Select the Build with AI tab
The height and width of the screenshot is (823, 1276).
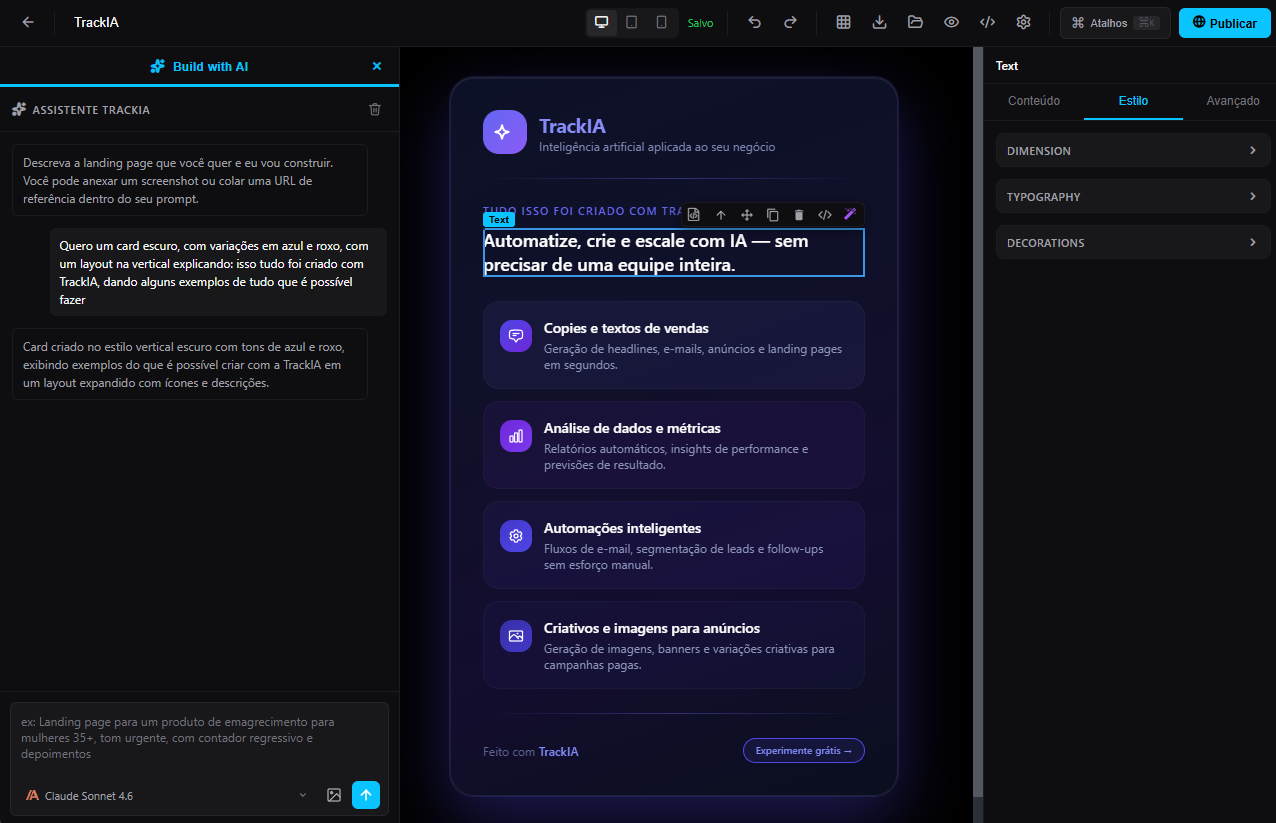[x=199, y=66]
